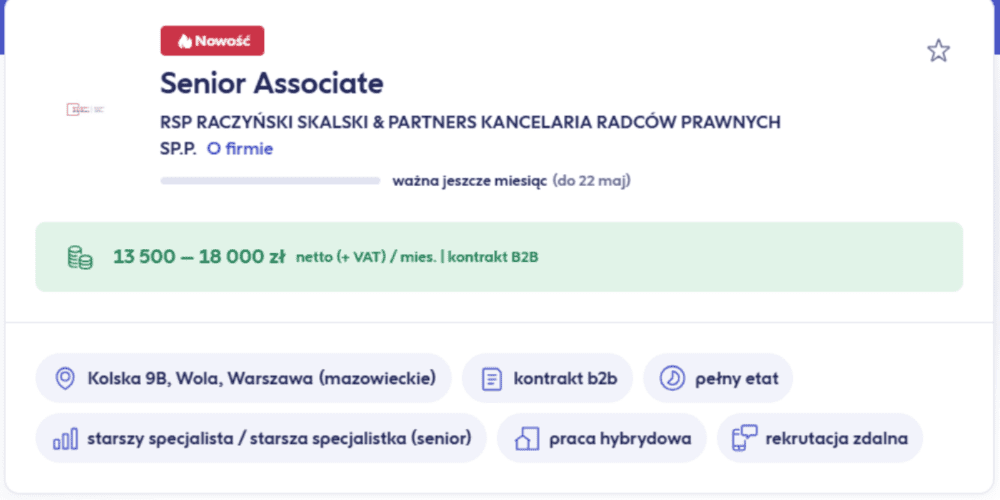Image resolution: width=1000 pixels, height=500 pixels.
Task: Select the 'kontrakt b2b' chip
Action: coord(547,378)
